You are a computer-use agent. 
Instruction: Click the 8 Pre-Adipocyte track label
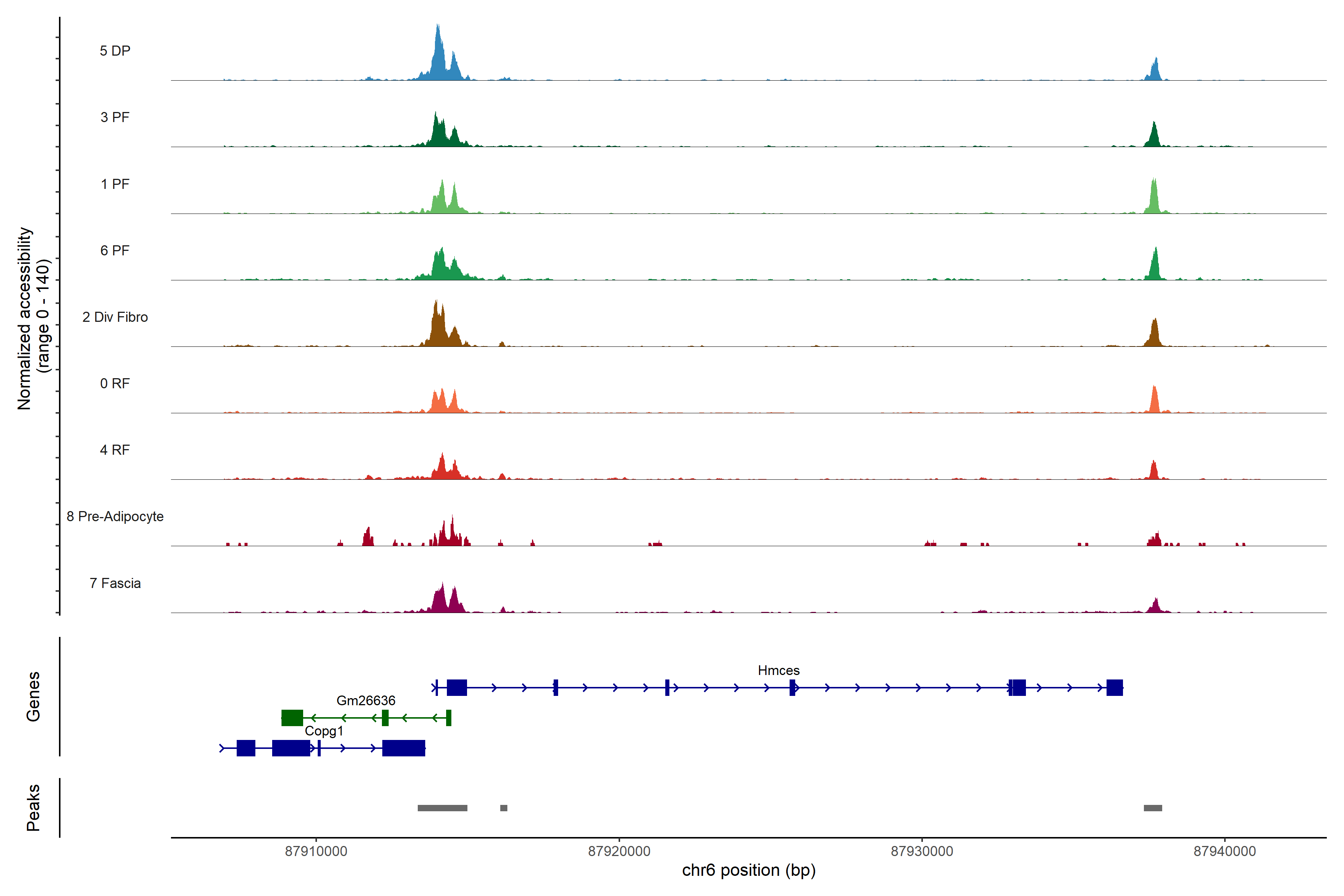(115, 517)
